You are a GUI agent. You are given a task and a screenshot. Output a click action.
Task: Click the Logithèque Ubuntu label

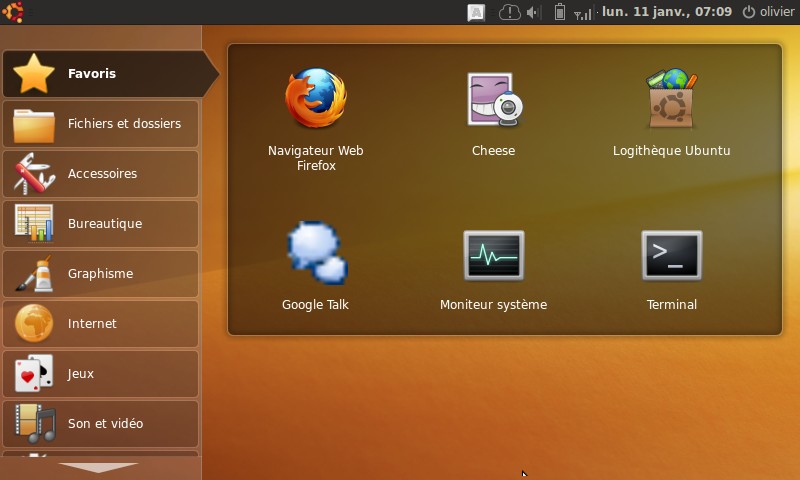point(671,150)
